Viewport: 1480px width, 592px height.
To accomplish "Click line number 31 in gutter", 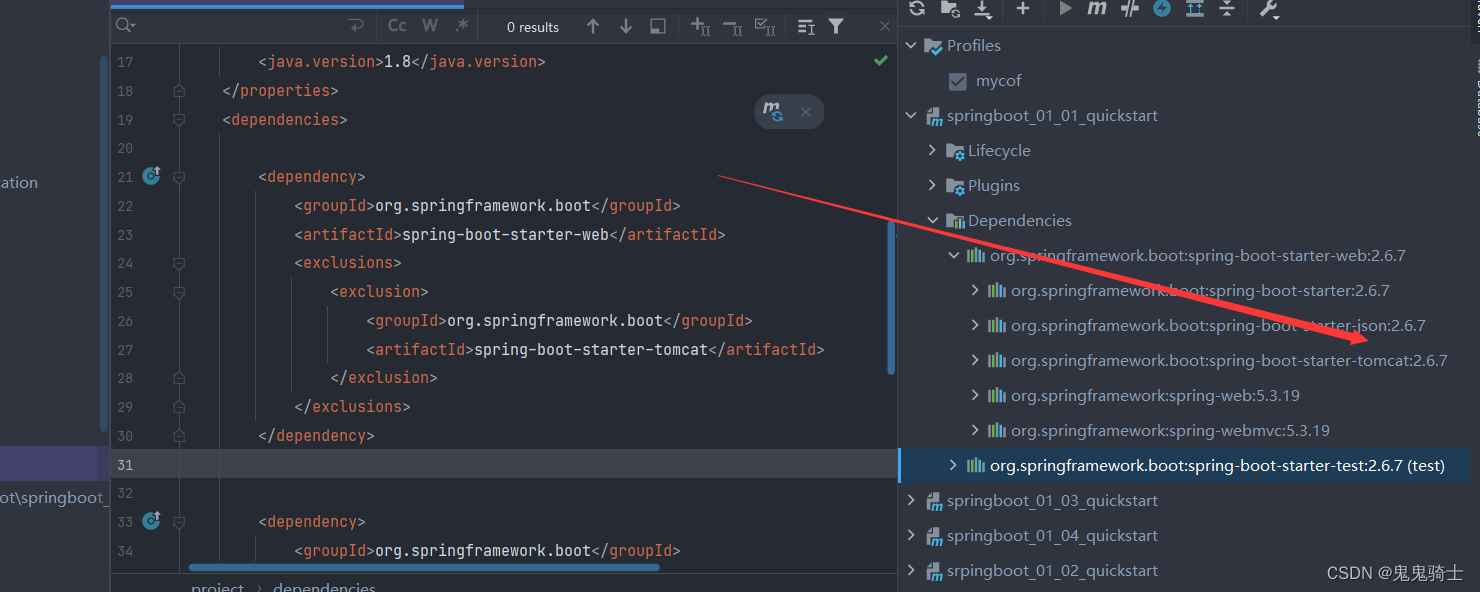I will click(124, 464).
